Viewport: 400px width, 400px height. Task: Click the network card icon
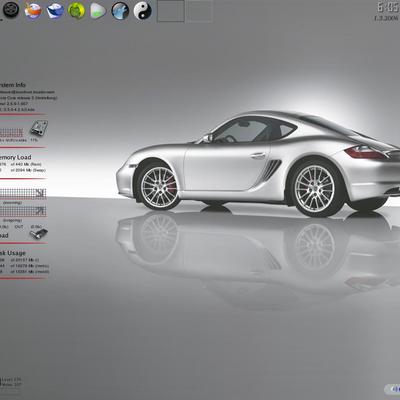[x=38, y=234]
